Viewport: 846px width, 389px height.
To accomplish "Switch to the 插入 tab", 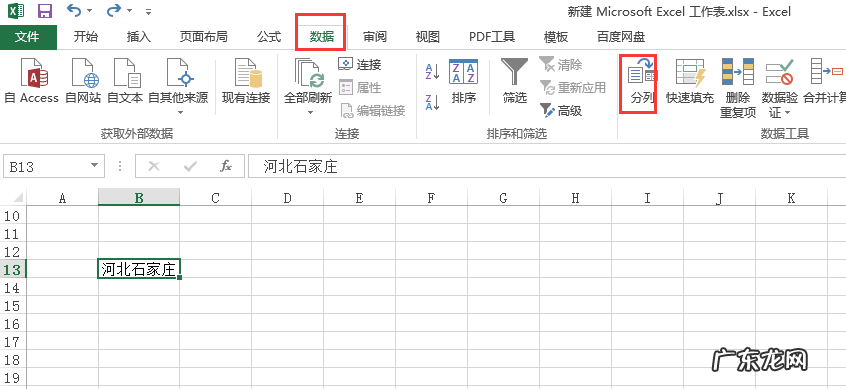I will pyautogui.click(x=139, y=37).
